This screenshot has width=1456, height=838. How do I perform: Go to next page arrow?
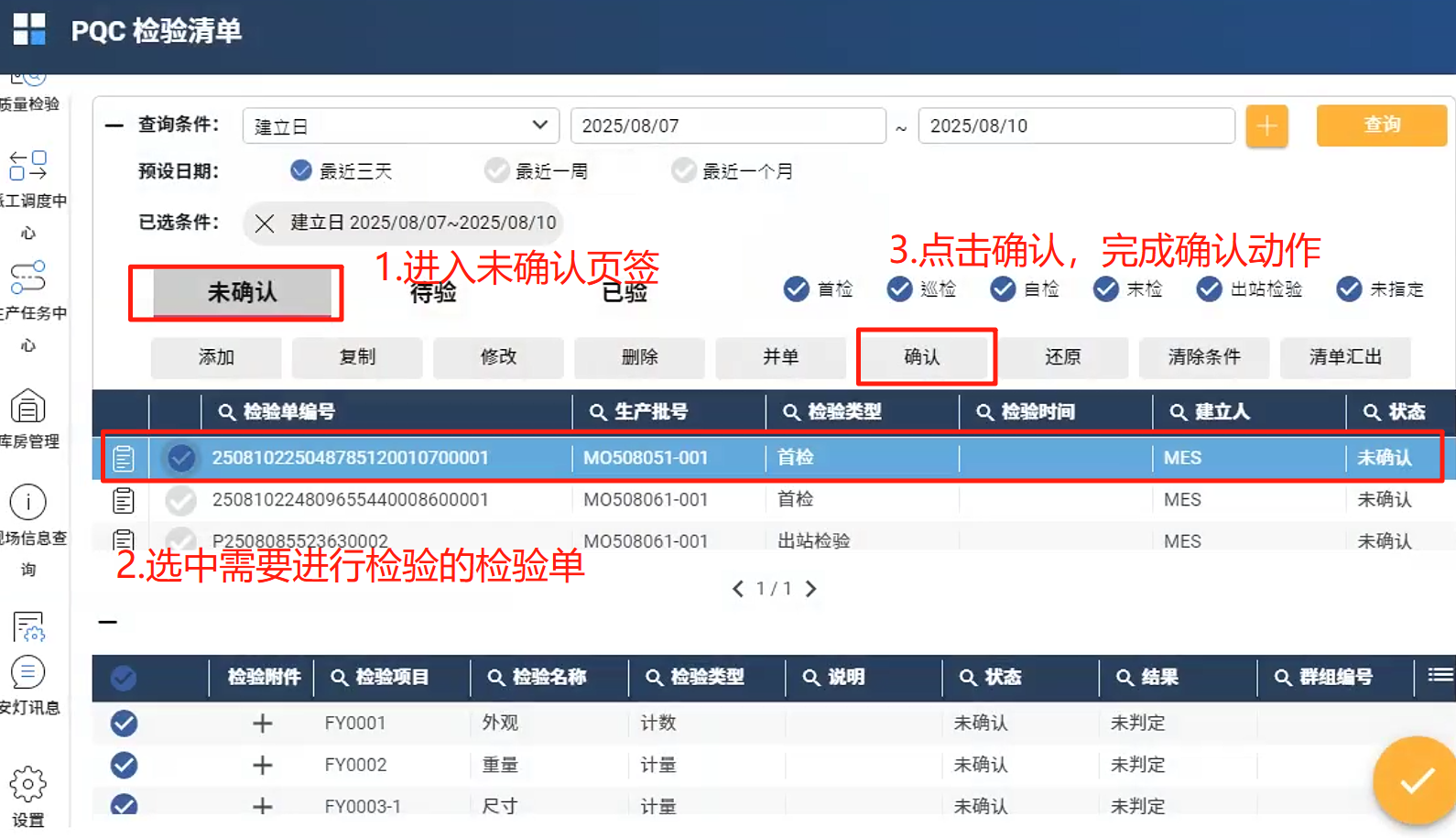pyautogui.click(x=811, y=589)
